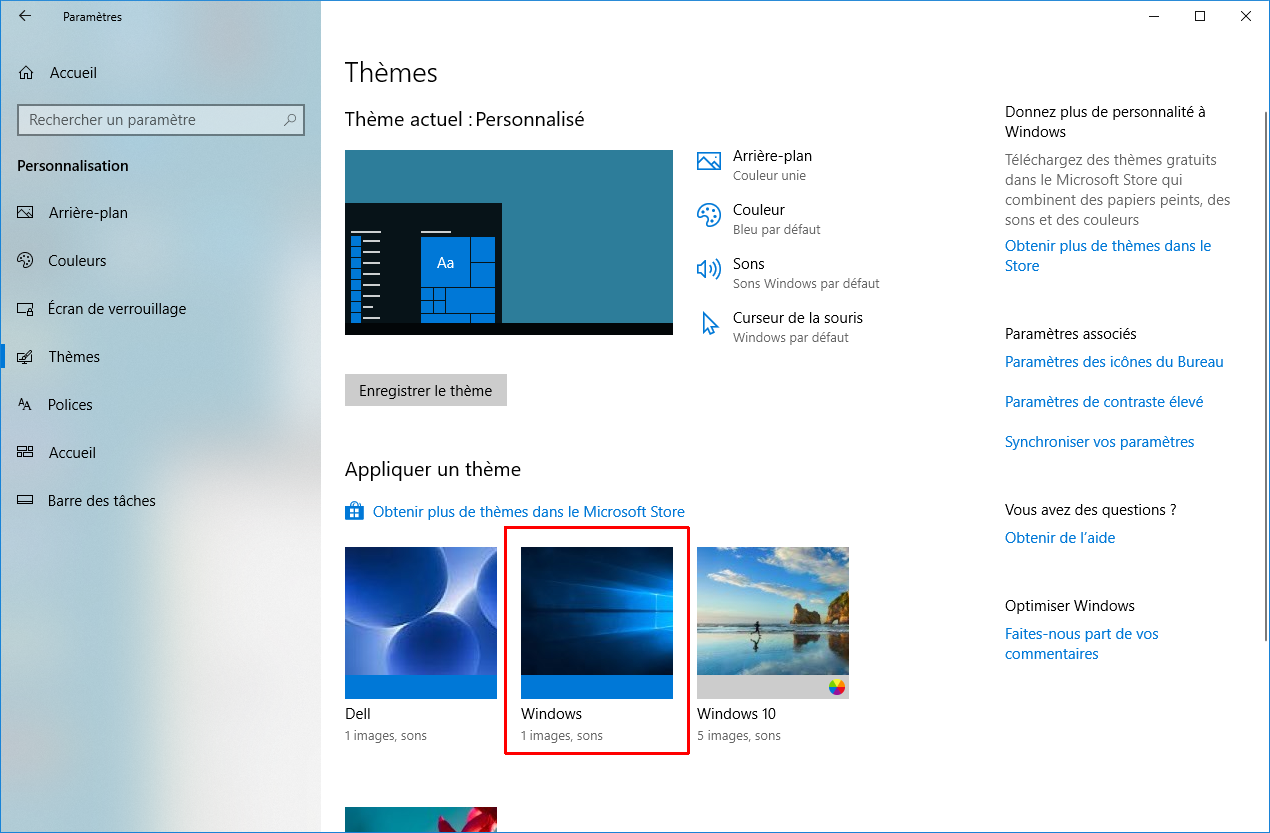The image size is (1270, 833).
Task: Open the Polices font icon in the sidebar
Action: 26,405
